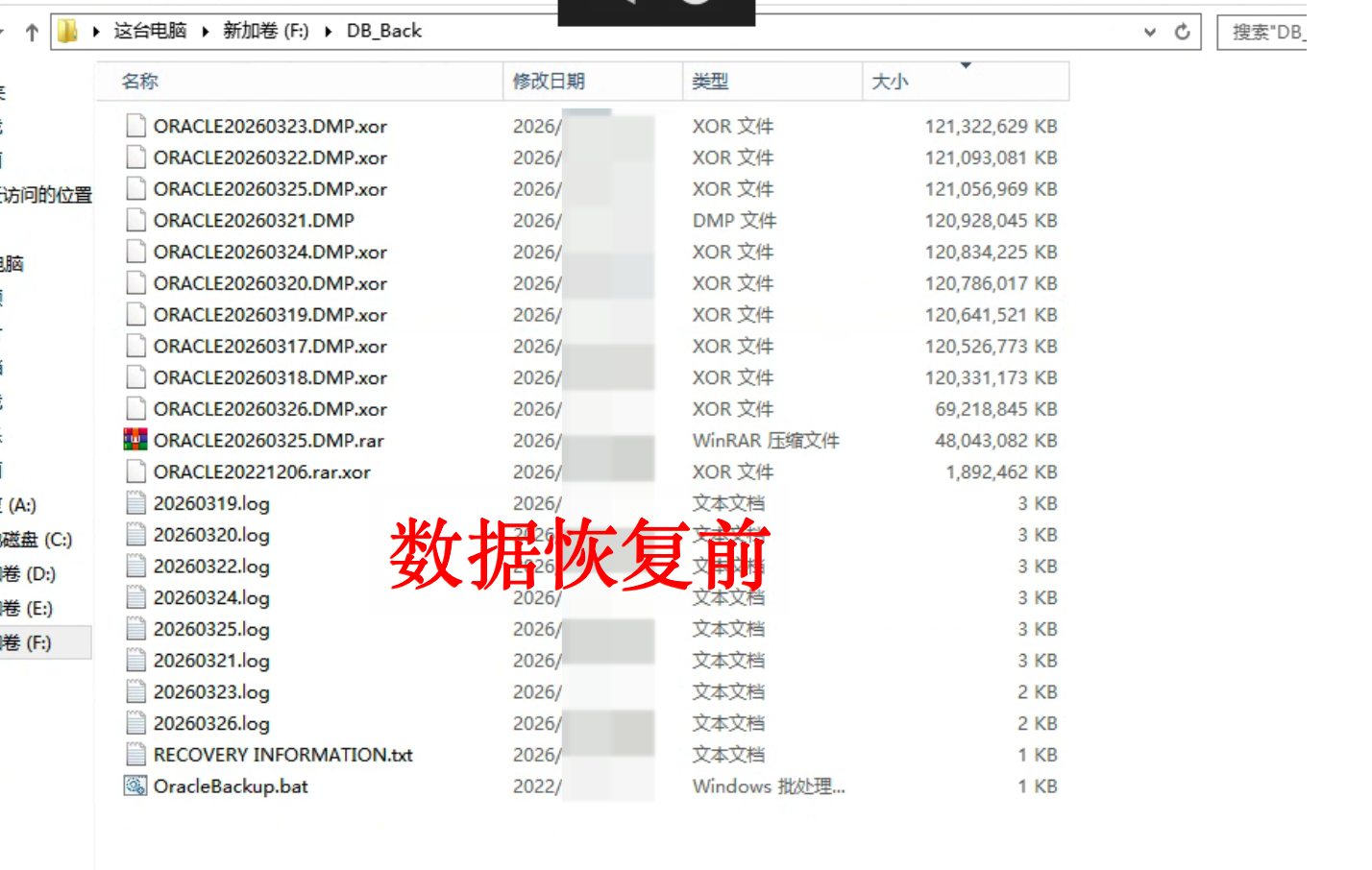
Task: Click the search box for DB_Back
Action: pos(1262,32)
